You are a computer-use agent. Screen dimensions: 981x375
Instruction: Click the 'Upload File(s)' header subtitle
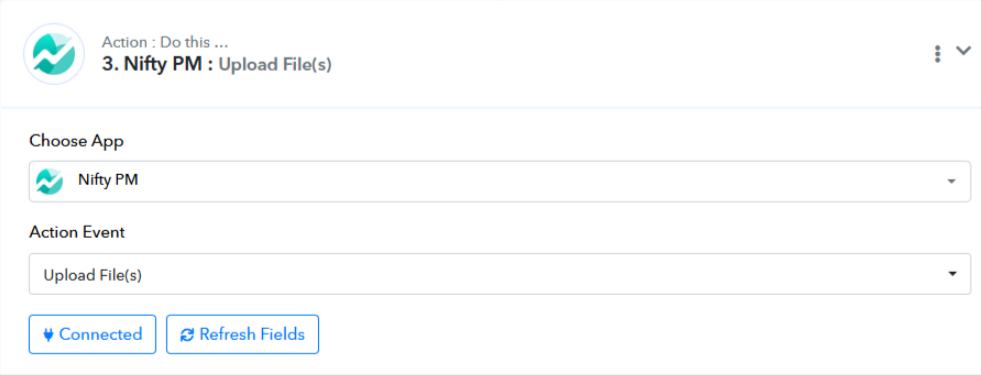[x=275, y=64]
